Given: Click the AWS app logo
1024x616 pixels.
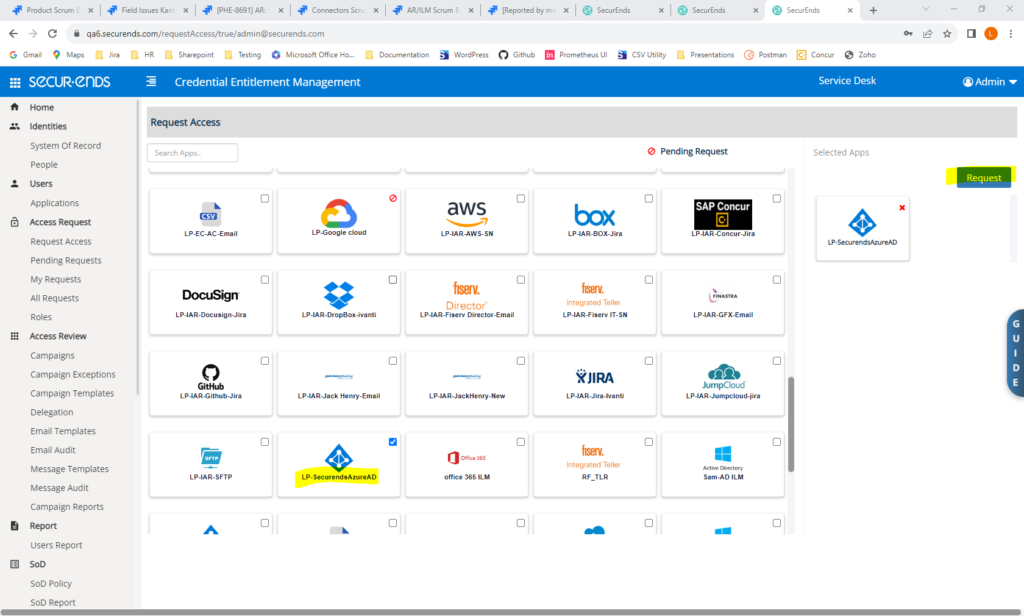Looking at the screenshot, I should point(467,213).
